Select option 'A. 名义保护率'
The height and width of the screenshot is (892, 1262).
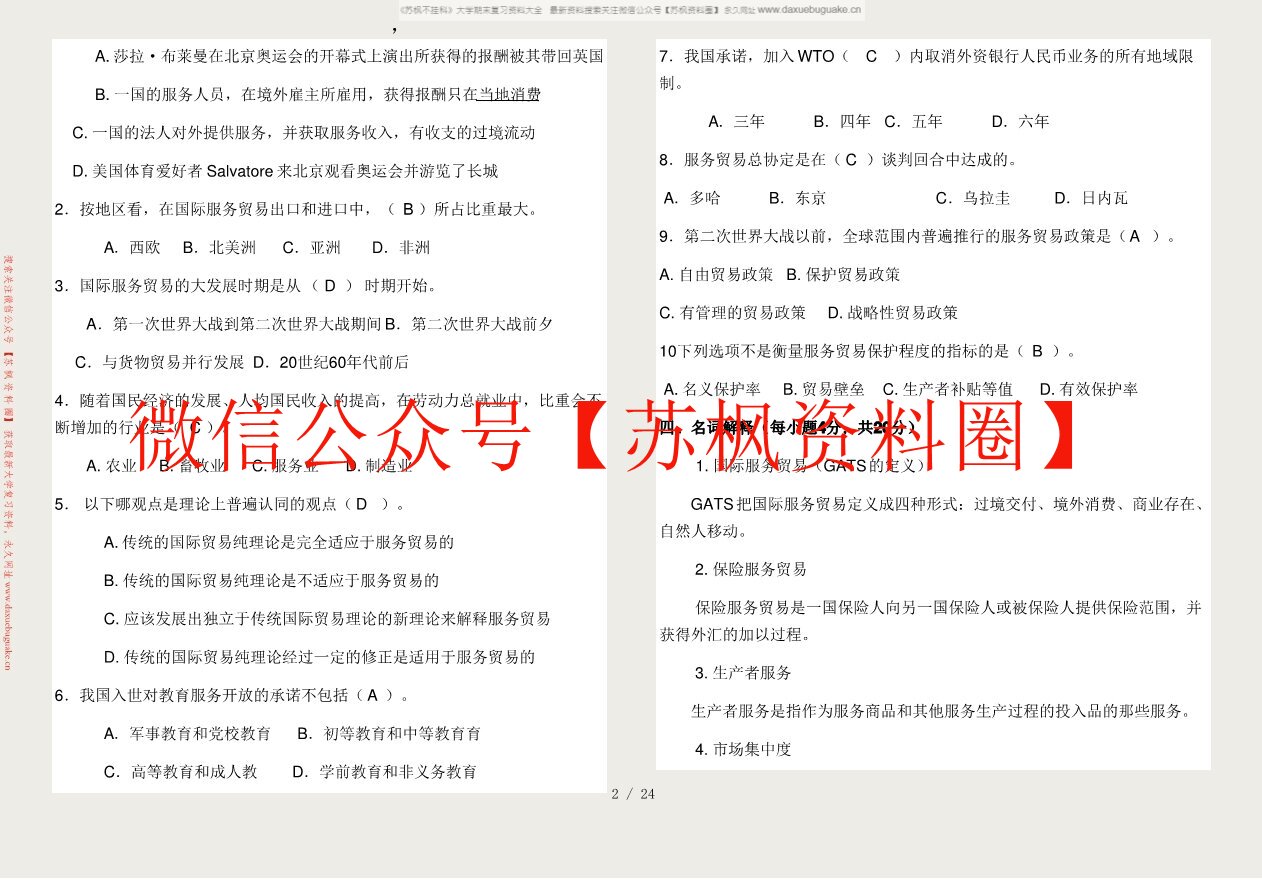[712, 389]
